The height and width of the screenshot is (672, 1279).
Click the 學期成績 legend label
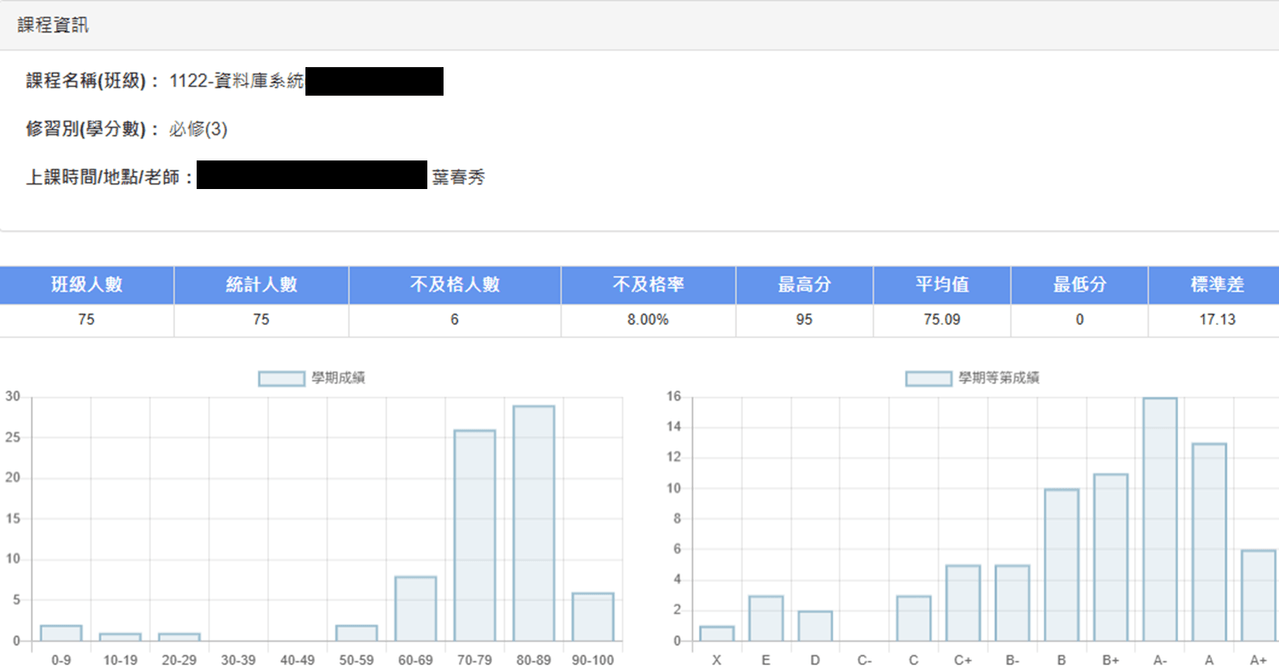pyautogui.click(x=338, y=378)
